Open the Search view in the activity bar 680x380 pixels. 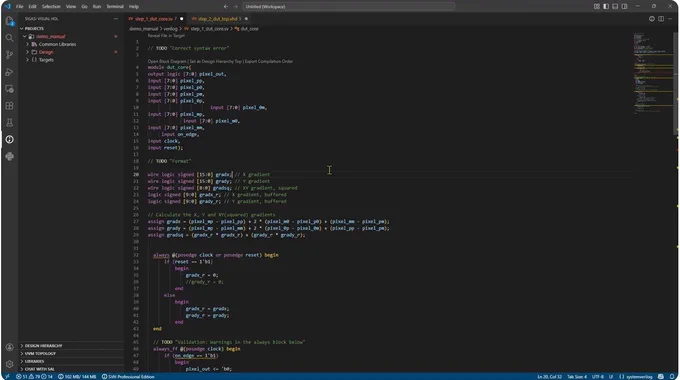[10, 38]
